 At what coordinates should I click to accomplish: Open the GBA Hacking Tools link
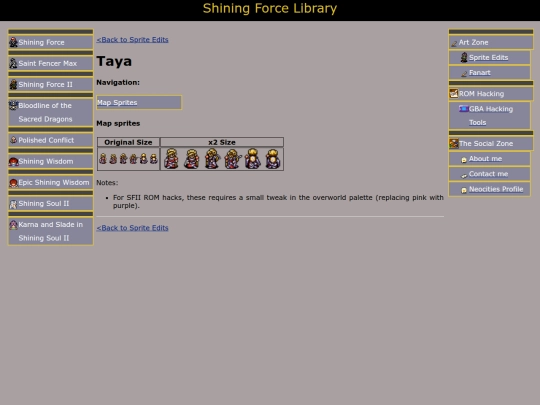click(491, 116)
